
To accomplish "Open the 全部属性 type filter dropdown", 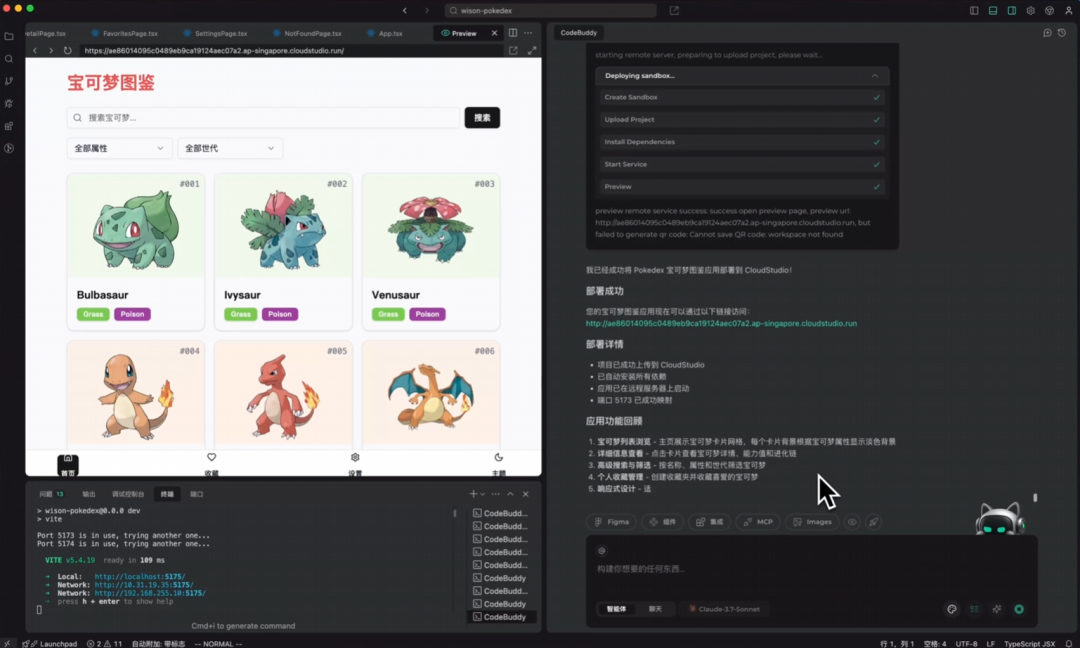I will pos(119,148).
